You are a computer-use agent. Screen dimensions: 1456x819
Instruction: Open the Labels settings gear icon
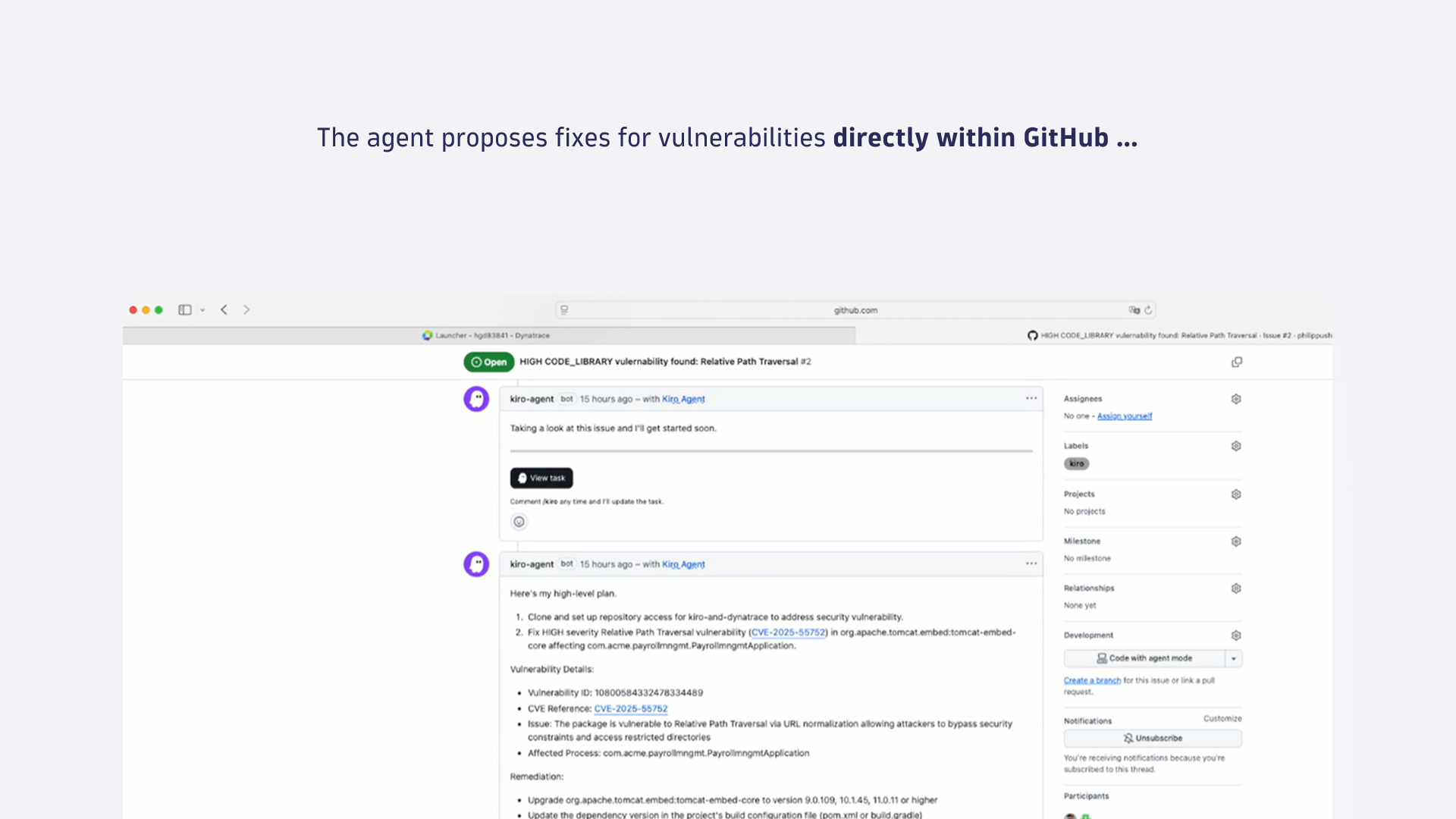click(x=1236, y=446)
